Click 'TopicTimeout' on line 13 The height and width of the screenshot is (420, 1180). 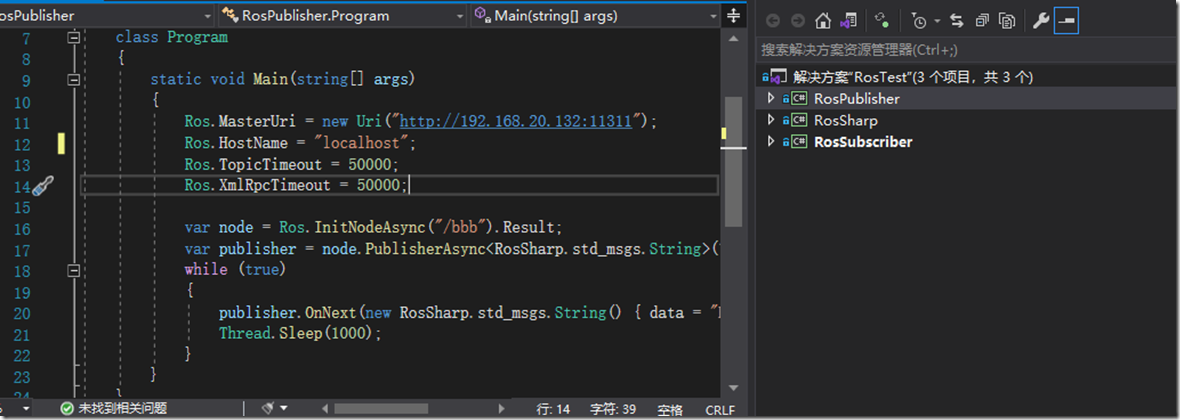(269, 164)
